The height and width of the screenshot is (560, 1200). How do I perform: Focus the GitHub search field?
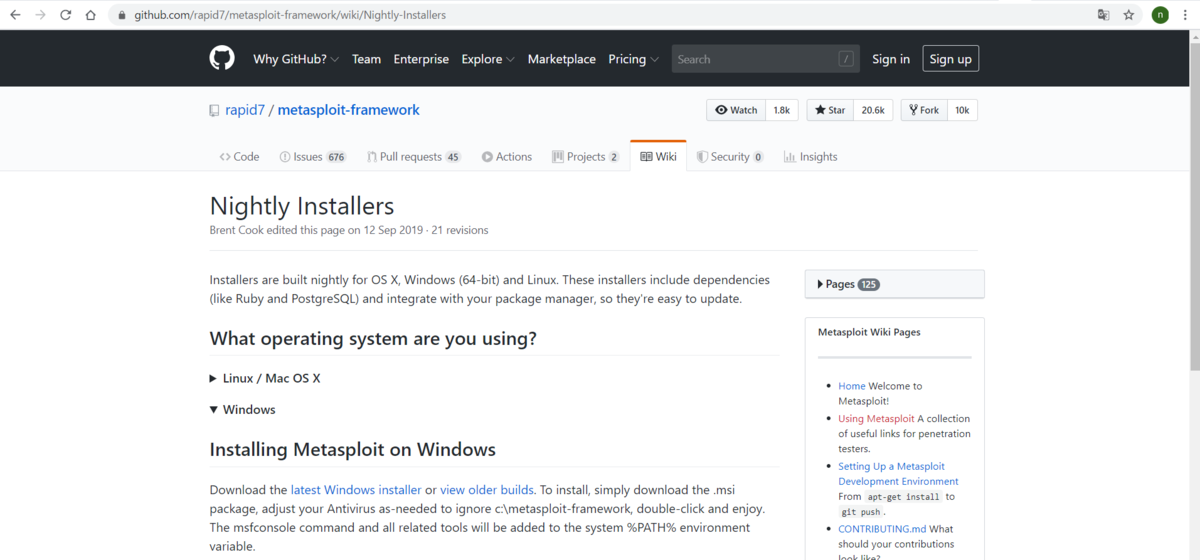coord(765,59)
